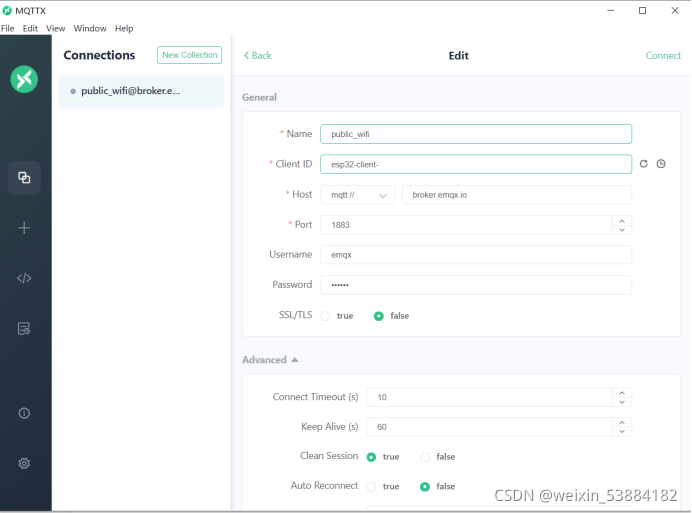The width and height of the screenshot is (692, 513).
Task: Click the Port field showing 1883
Action: (x=466, y=225)
